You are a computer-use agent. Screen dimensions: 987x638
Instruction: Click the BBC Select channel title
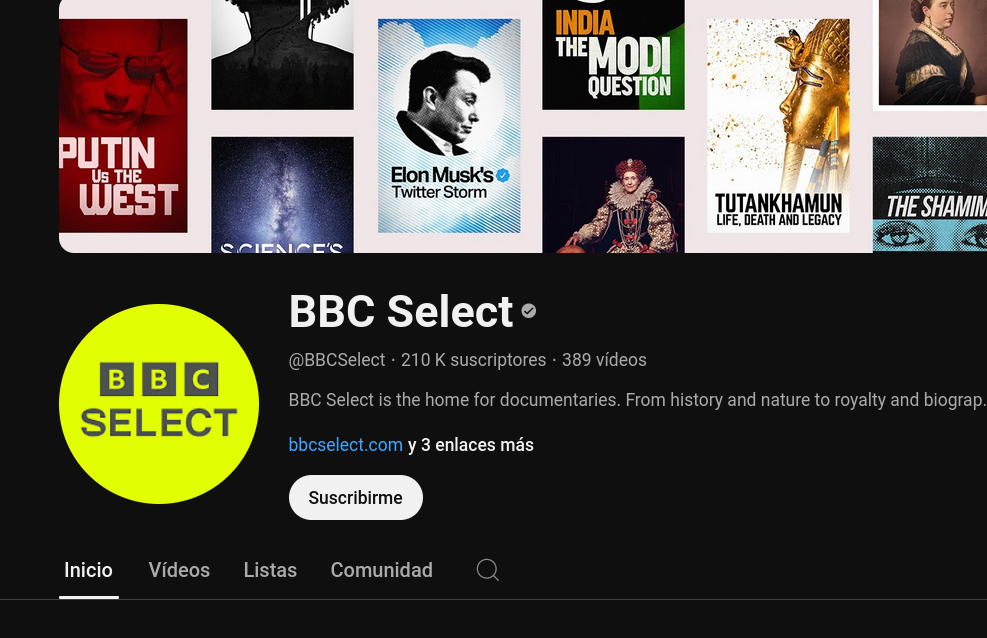pos(400,312)
